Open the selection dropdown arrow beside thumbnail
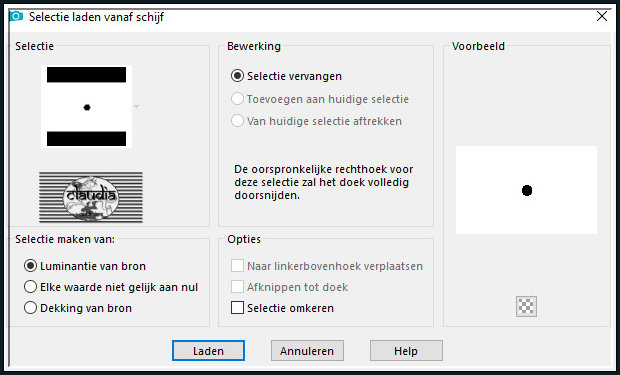This screenshot has width=620, height=375. point(136,106)
